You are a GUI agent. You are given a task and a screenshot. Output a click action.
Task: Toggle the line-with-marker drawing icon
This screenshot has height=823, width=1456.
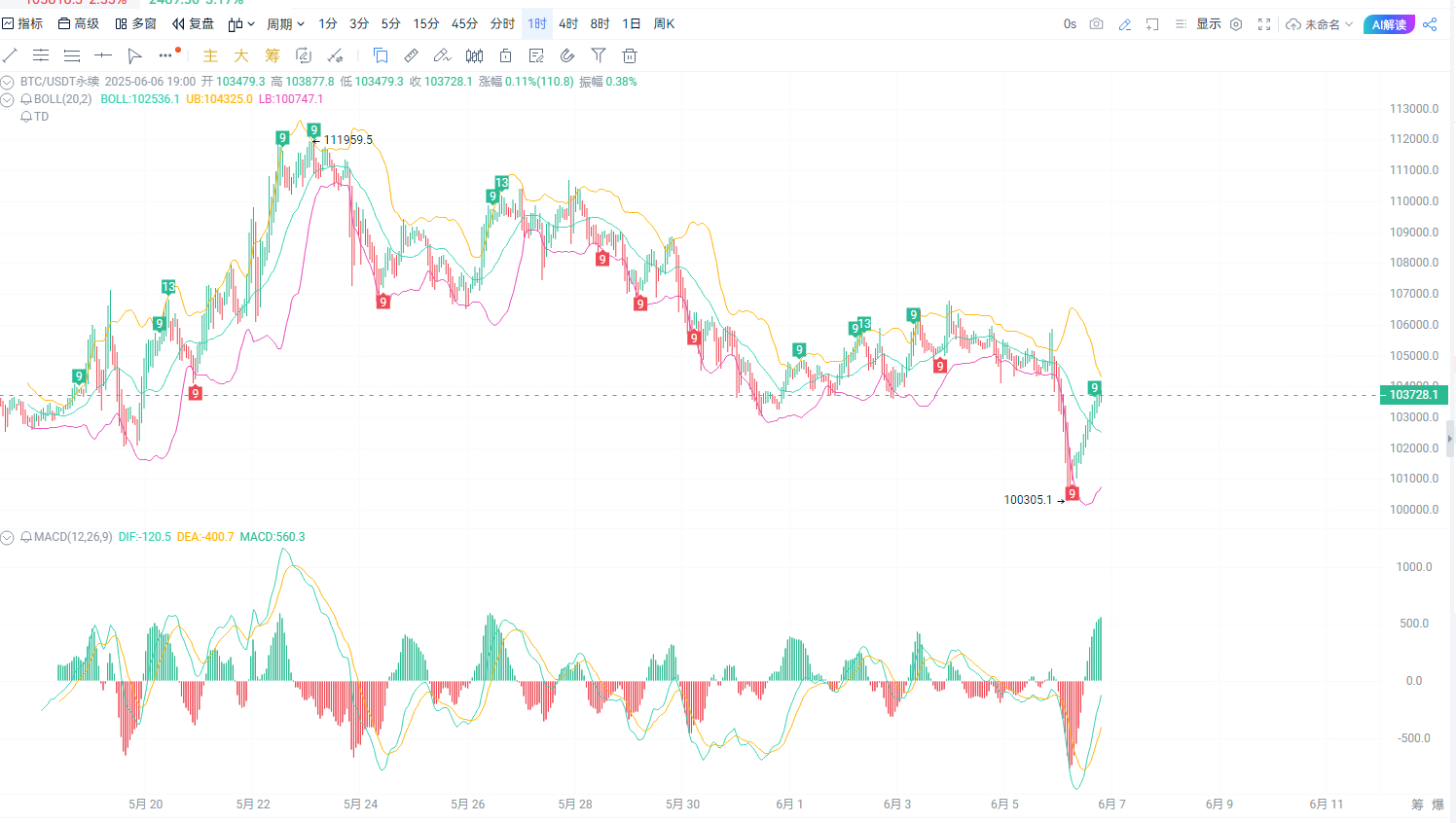(335, 55)
